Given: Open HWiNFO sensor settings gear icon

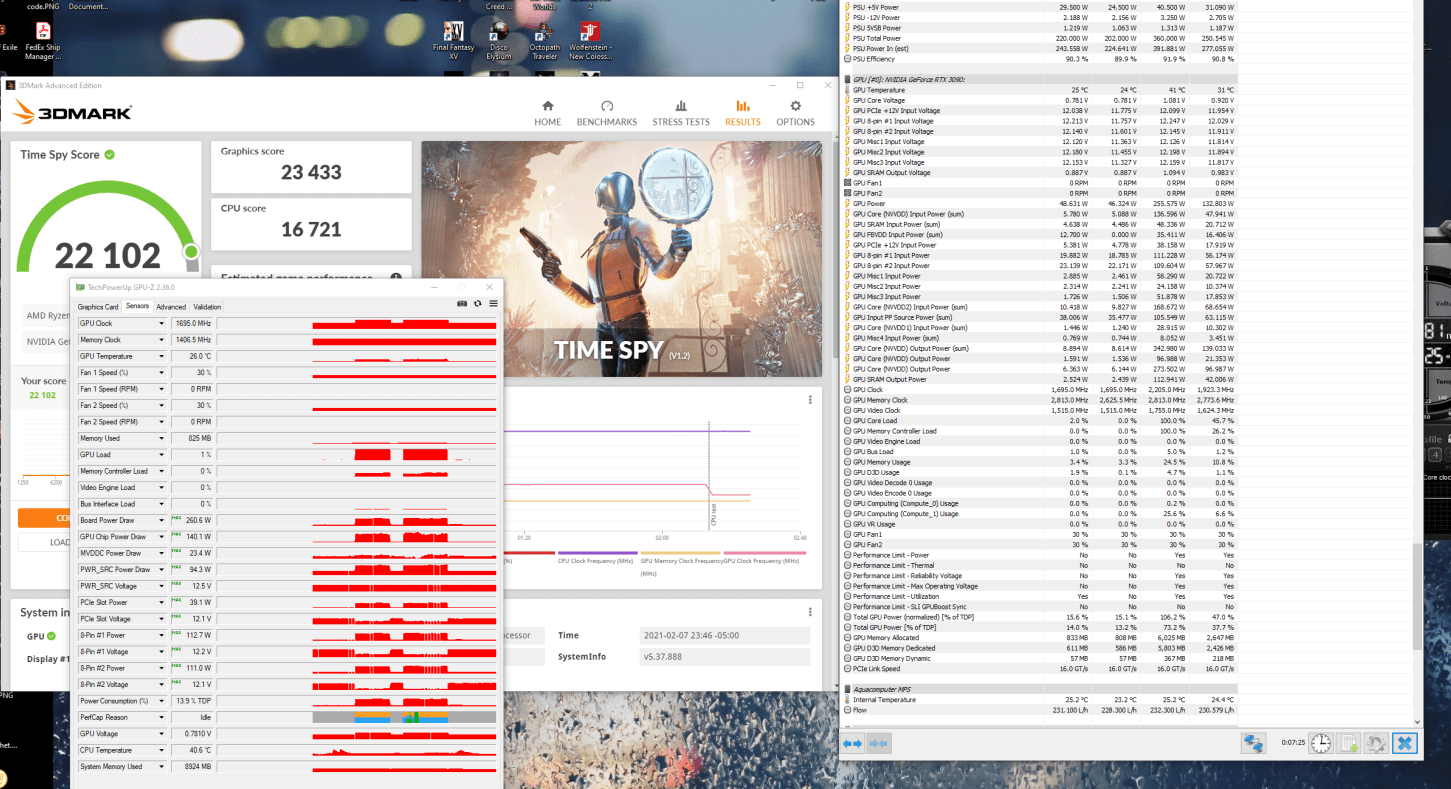Looking at the screenshot, I should 1376,743.
